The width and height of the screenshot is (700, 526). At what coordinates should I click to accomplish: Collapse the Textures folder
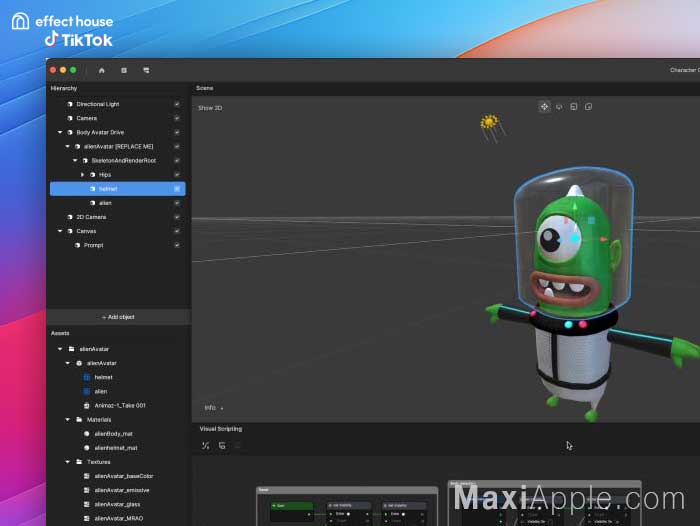point(67,462)
